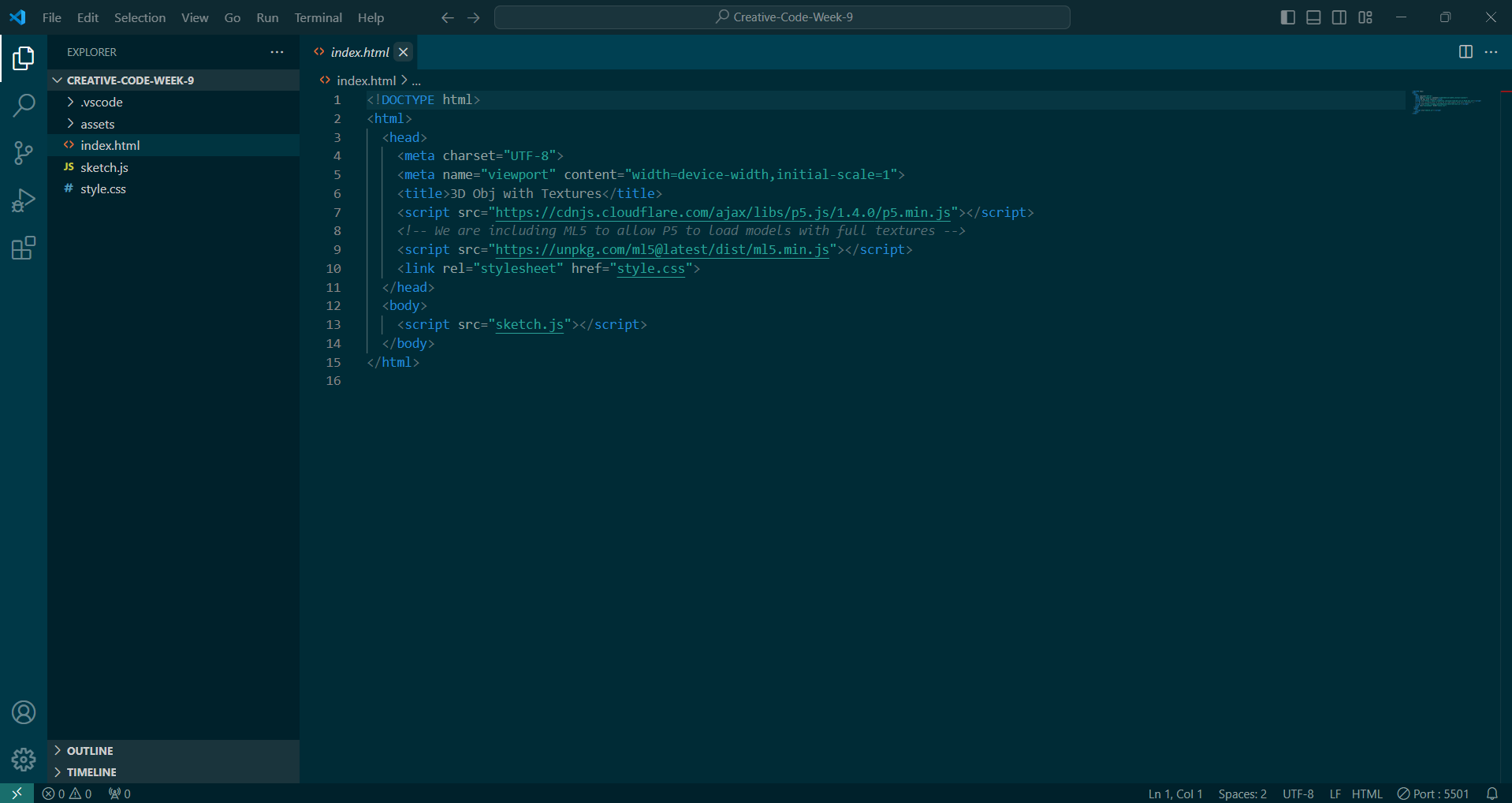Open the Search view
Viewport: 1512px width, 803px height.
click(x=23, y=105)
